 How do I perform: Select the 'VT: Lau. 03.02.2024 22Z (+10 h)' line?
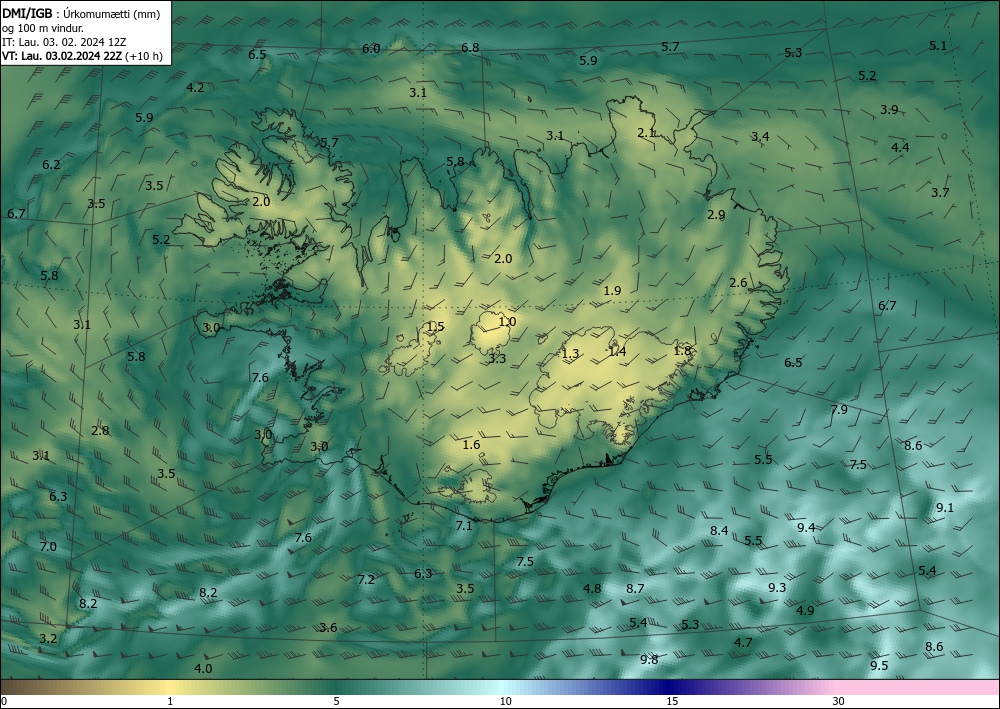point(82,56)
